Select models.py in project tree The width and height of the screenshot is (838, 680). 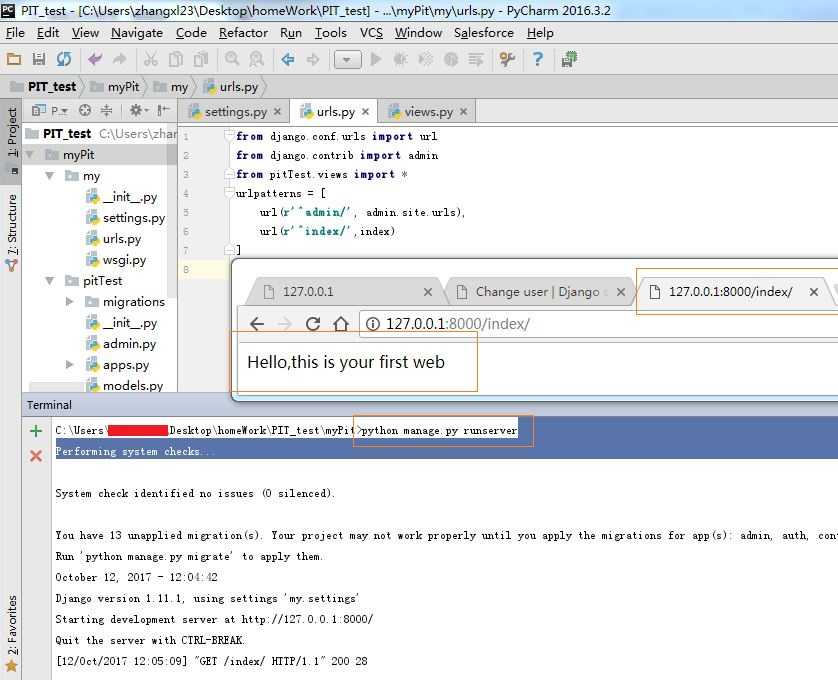pos(125,385)
